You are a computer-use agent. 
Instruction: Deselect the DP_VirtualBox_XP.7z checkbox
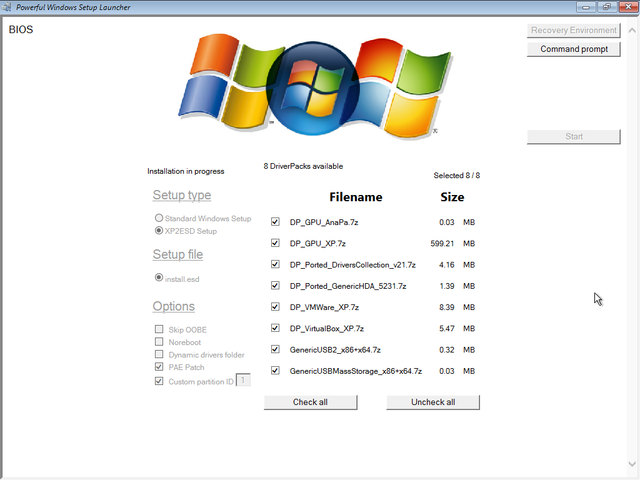[275, 328]
